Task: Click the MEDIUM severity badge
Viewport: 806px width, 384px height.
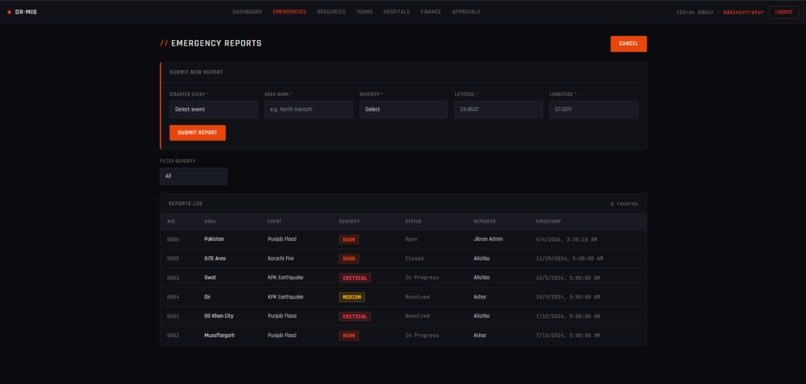Action: coord(352,297)
